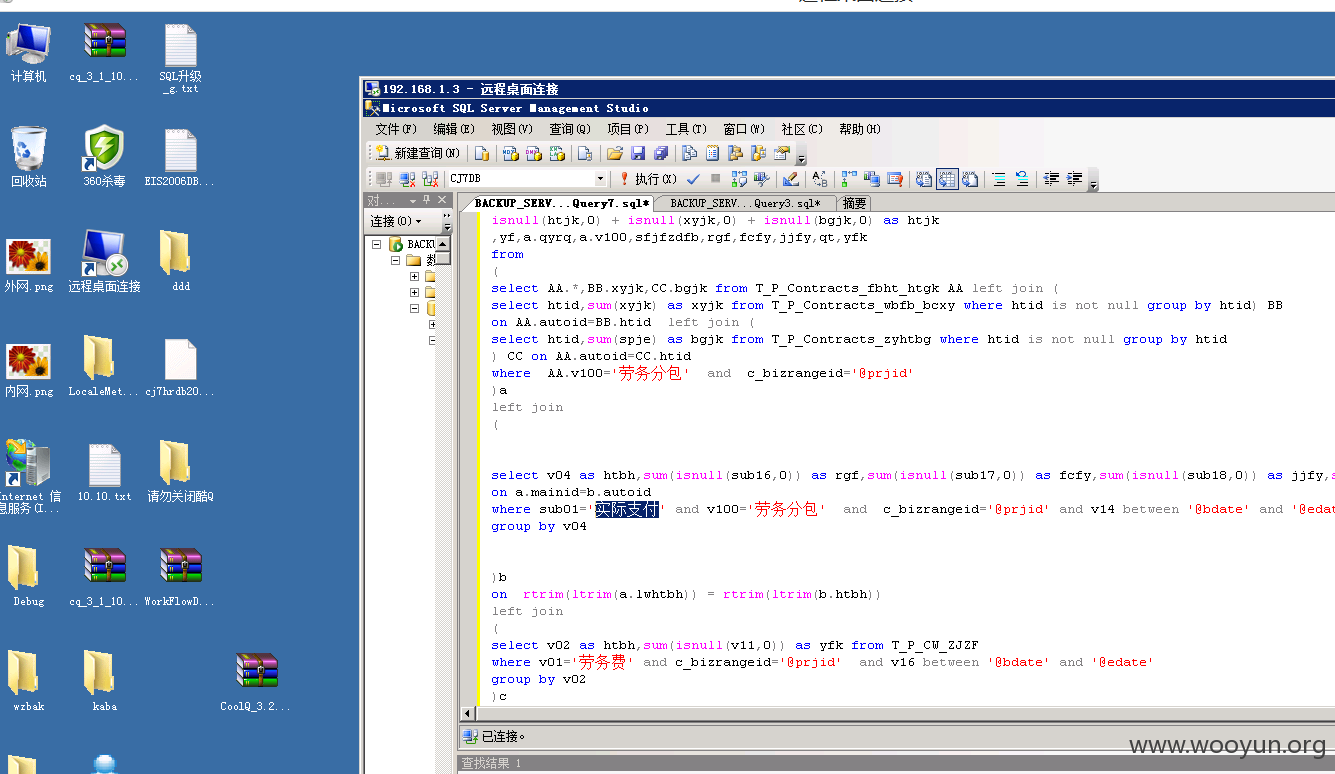Click the Analyze Query in Tuning Advisor icon
The width and height of the screenshot is (1335, 774).
(762, 179)
